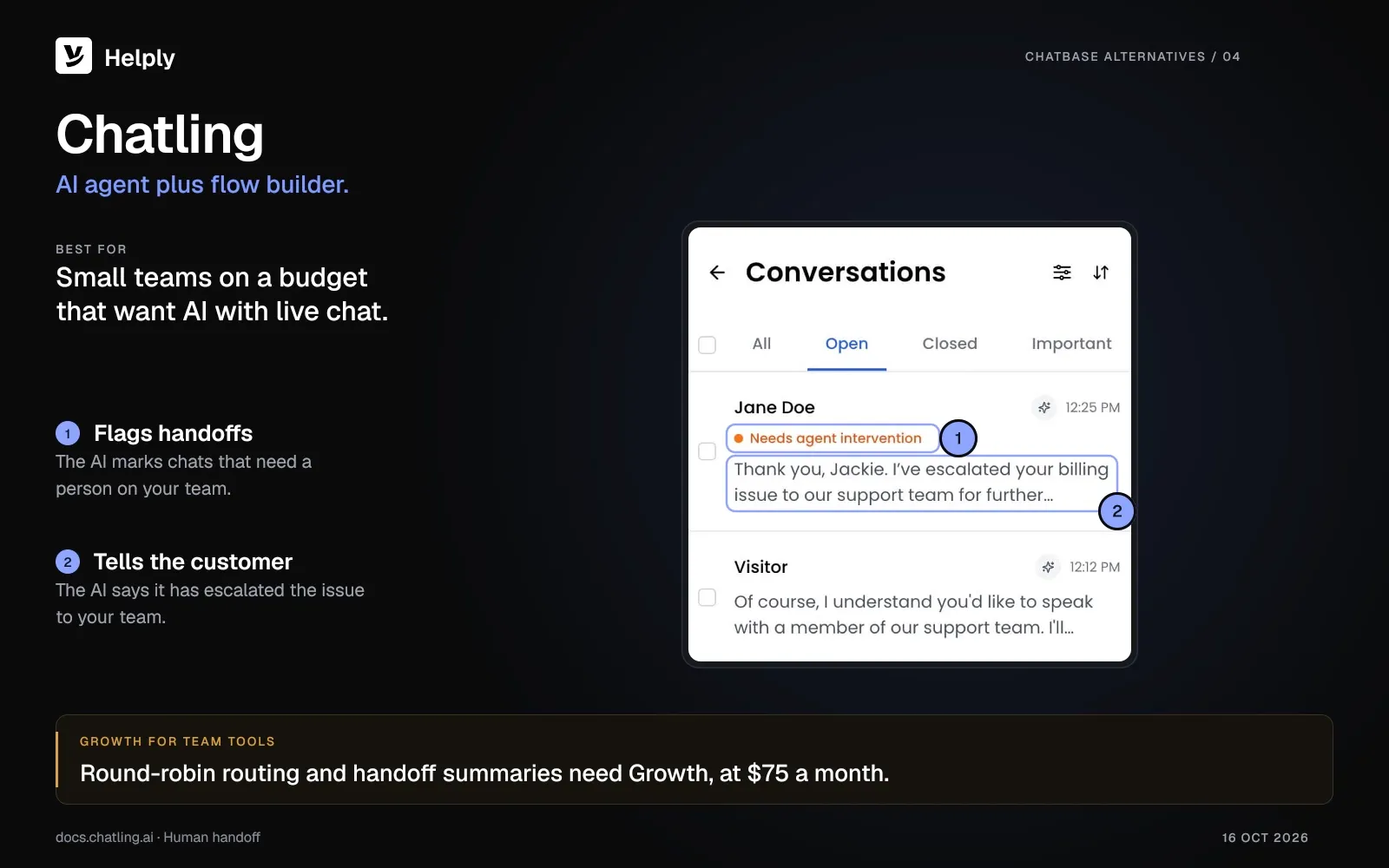Click the sort order arrows icon
Viewport: 1389px width, 868px height.
point(1101,273)
